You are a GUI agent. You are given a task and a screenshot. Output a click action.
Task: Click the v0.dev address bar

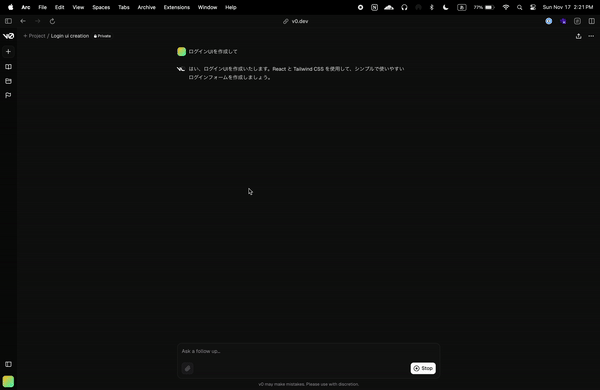pos(300,21)
